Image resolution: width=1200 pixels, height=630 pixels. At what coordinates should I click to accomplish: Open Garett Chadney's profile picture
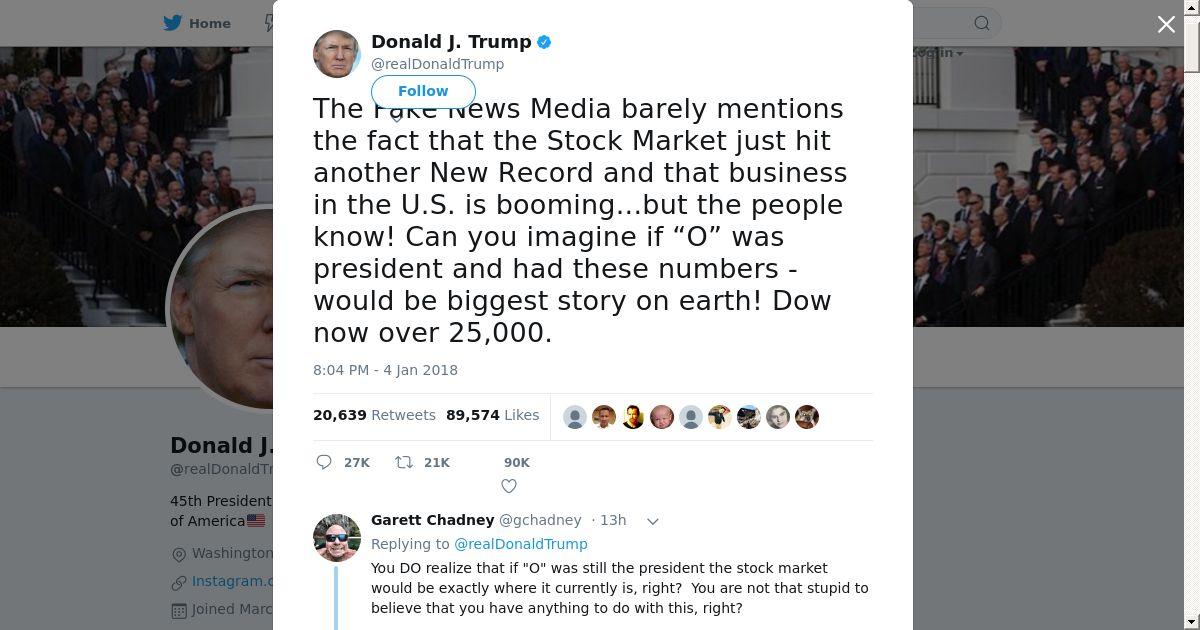pos(337,538)
